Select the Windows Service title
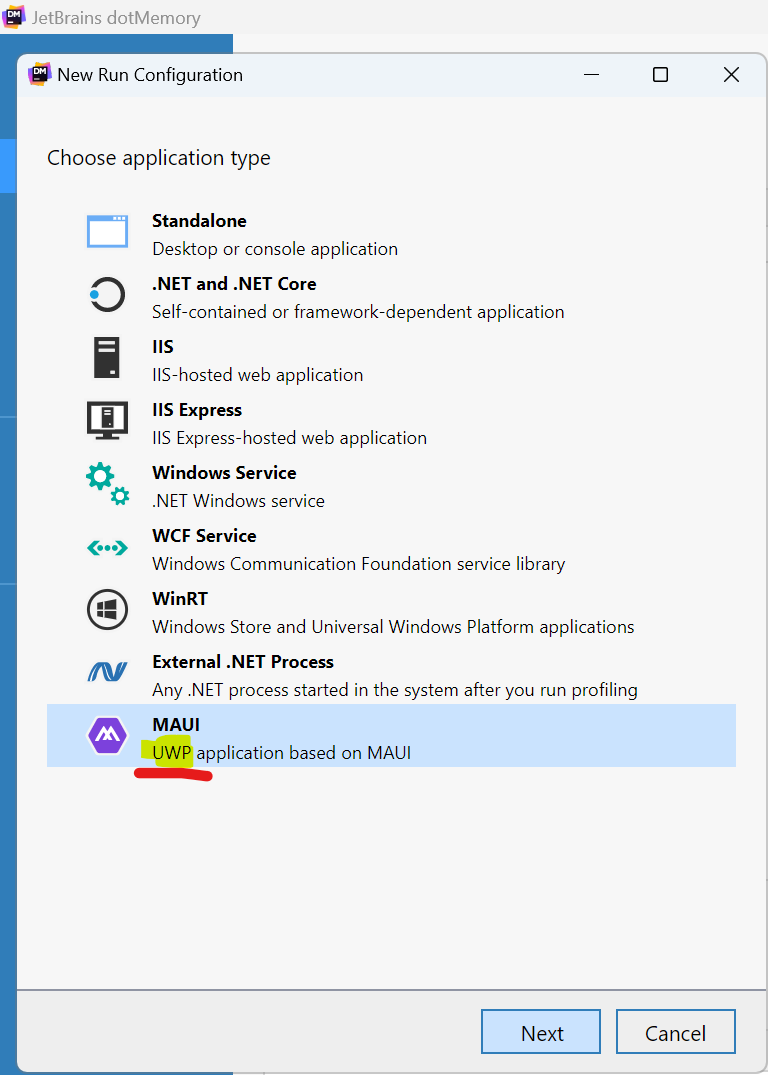 [x=224, y=473]
